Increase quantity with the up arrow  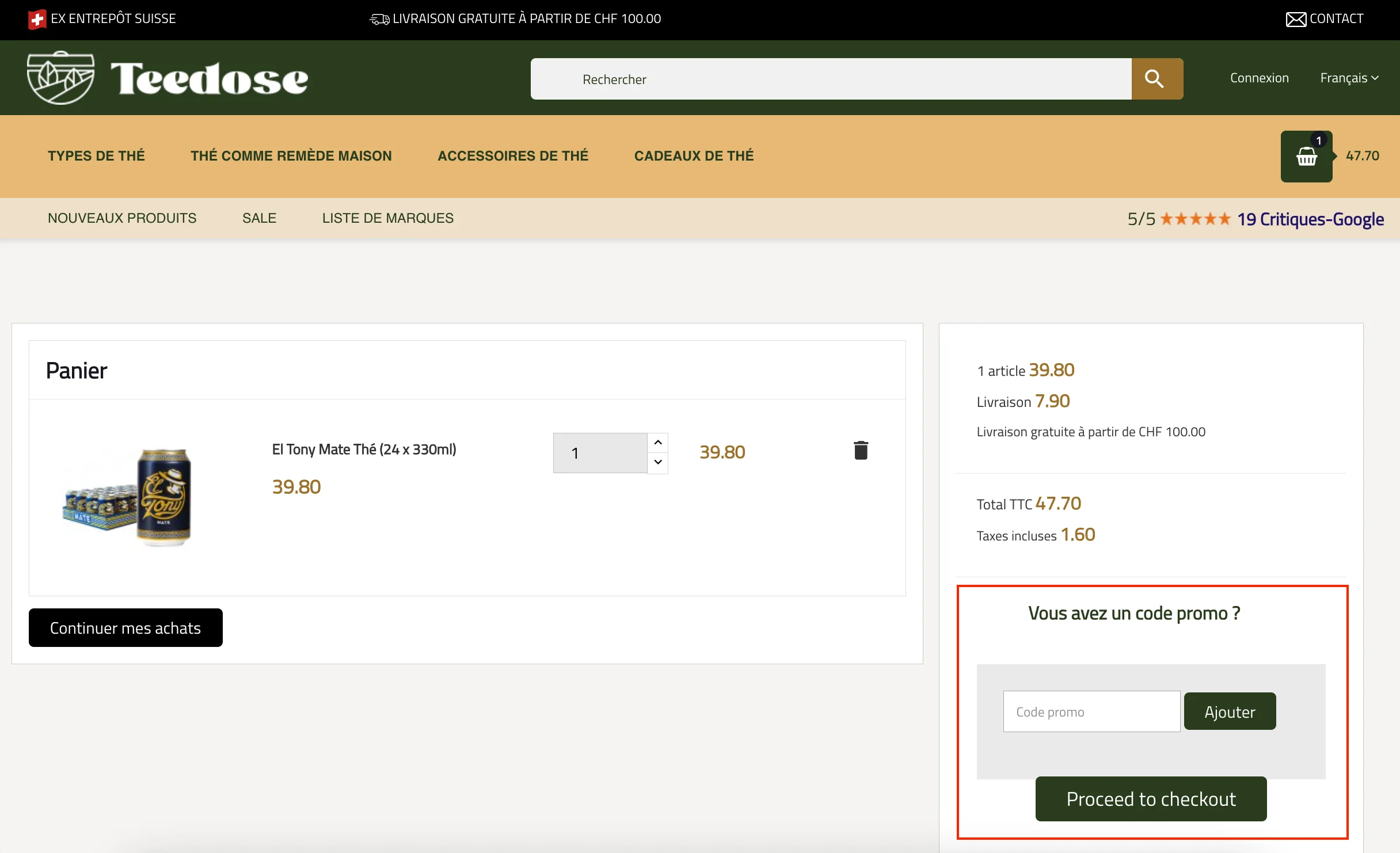[x=658, y=442]
